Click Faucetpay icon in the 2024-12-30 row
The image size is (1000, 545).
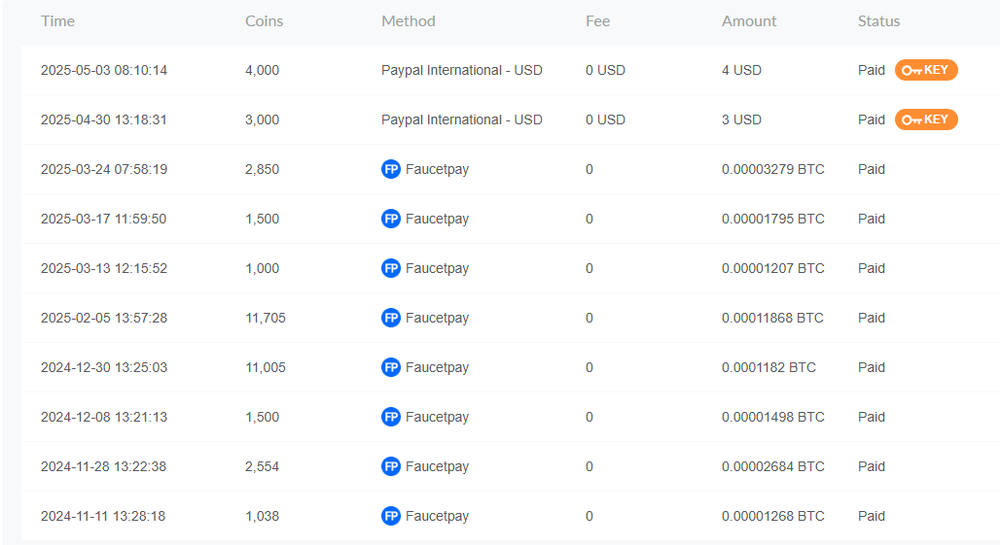point(391,367)
